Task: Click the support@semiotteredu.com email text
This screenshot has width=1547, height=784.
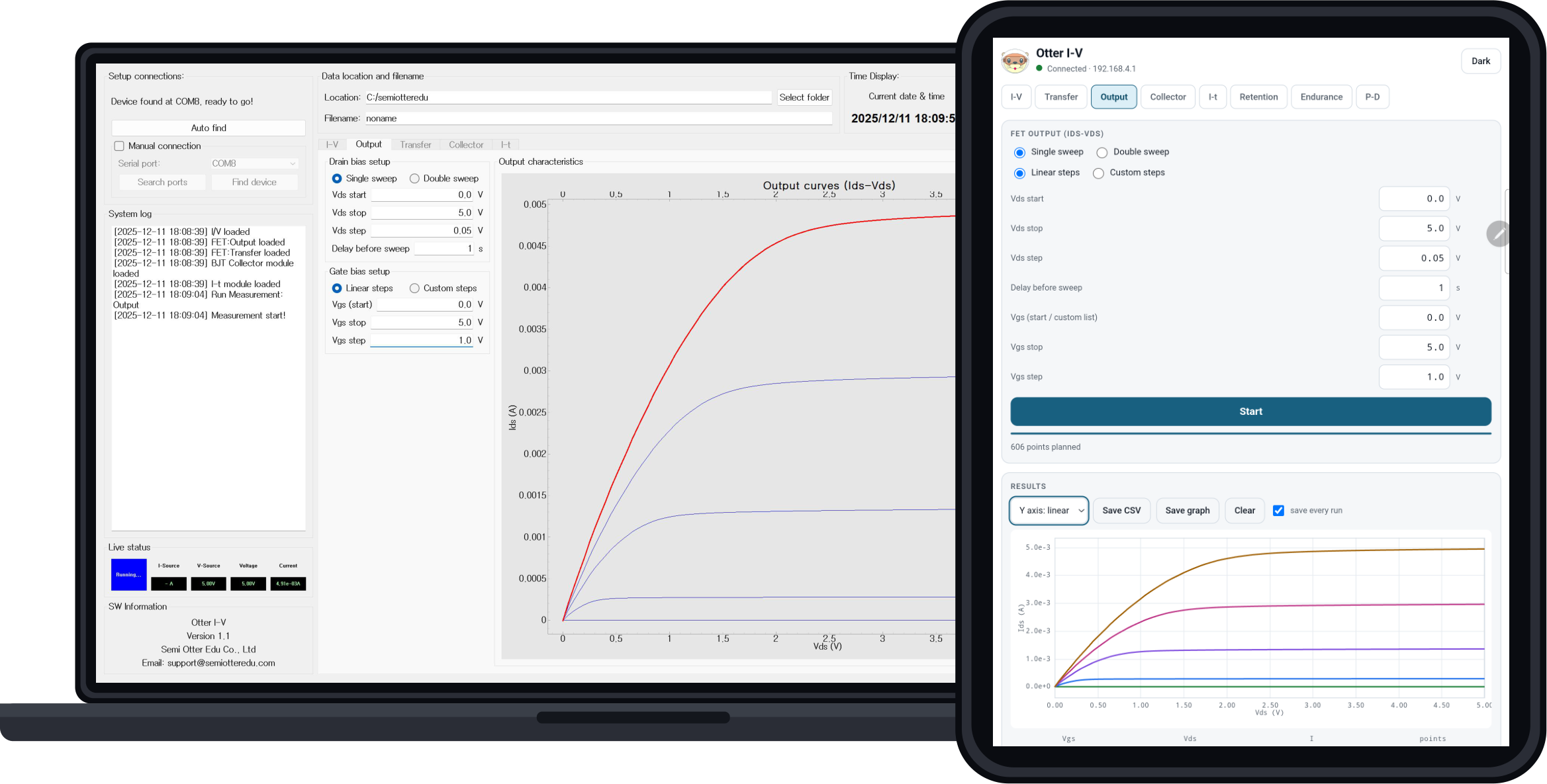Action: click(x=221, y=664)
